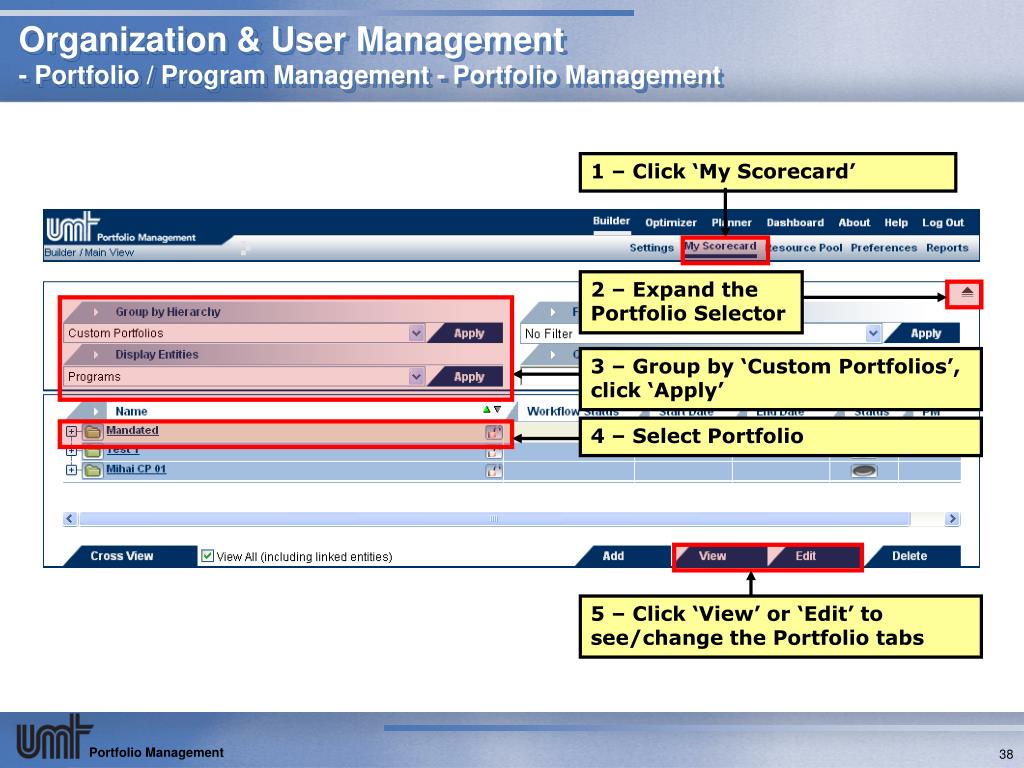Viewport: 1024px width, 768px height.
Task: Click the calendar icon in the Mihai CP 01 row
Action: [494, 470]
